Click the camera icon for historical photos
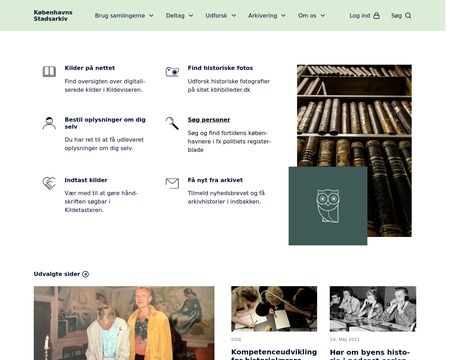Image resolution: width=450 pixels, height=360 pixels. click(x=172, y=71)
